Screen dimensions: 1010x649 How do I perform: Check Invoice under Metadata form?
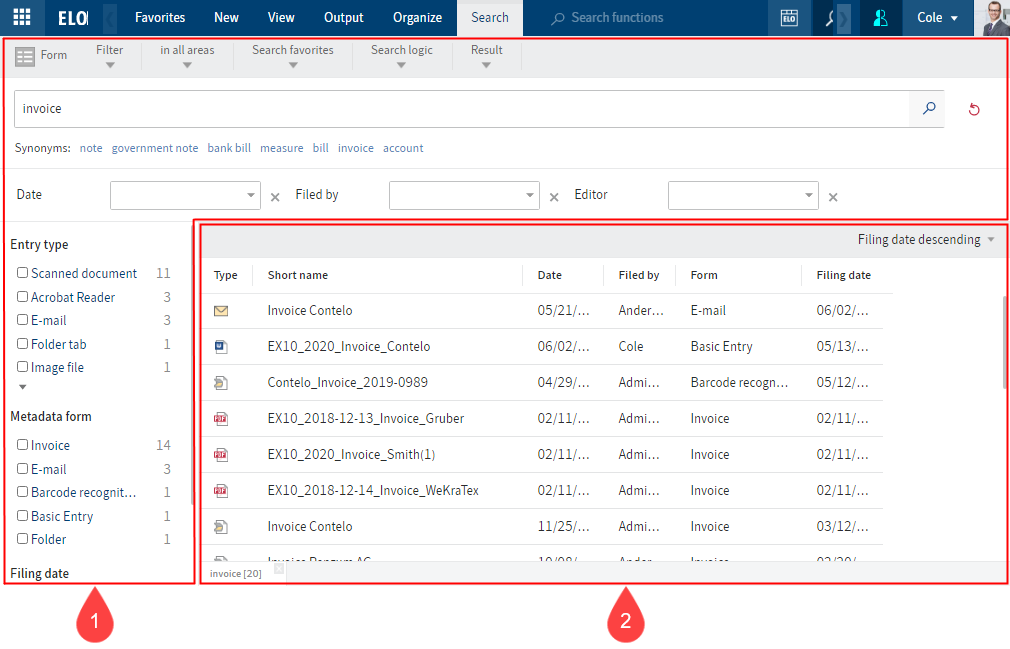coord(23,445)
